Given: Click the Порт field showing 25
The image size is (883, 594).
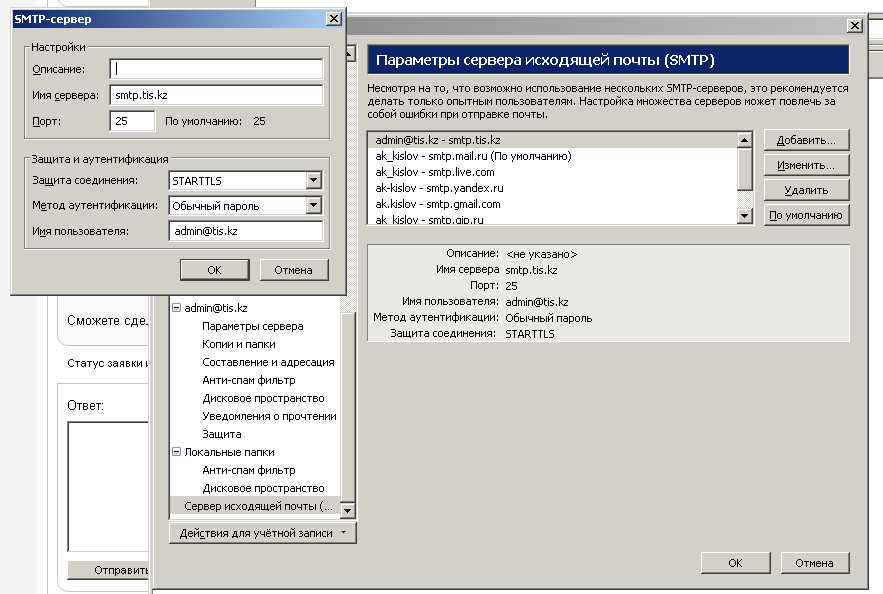Looking at the screenshot, I should (132, 121).
